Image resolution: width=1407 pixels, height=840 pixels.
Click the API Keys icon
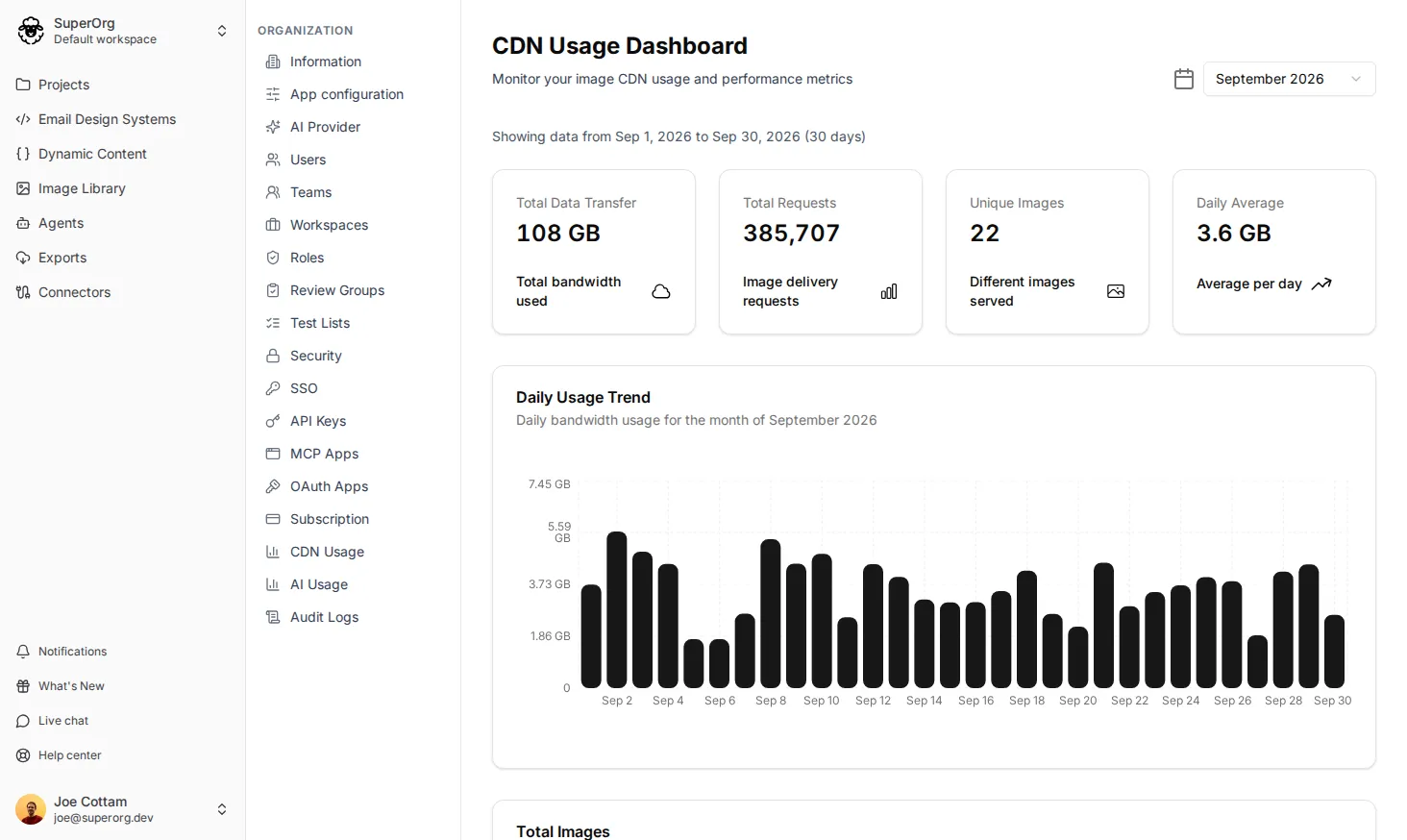click(x=273, y=421)
